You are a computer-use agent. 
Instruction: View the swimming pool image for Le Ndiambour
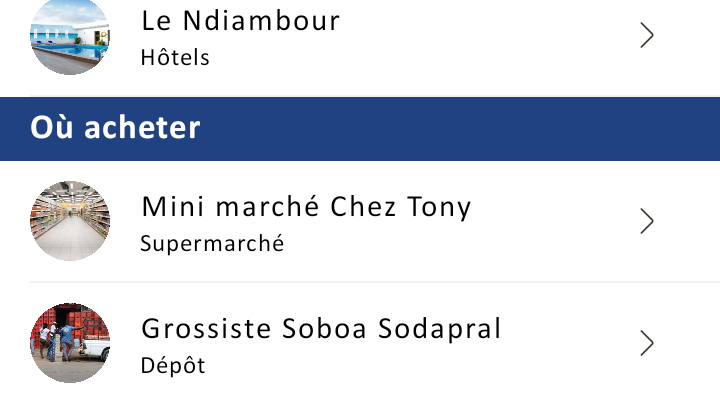click(x=70, y=36)
